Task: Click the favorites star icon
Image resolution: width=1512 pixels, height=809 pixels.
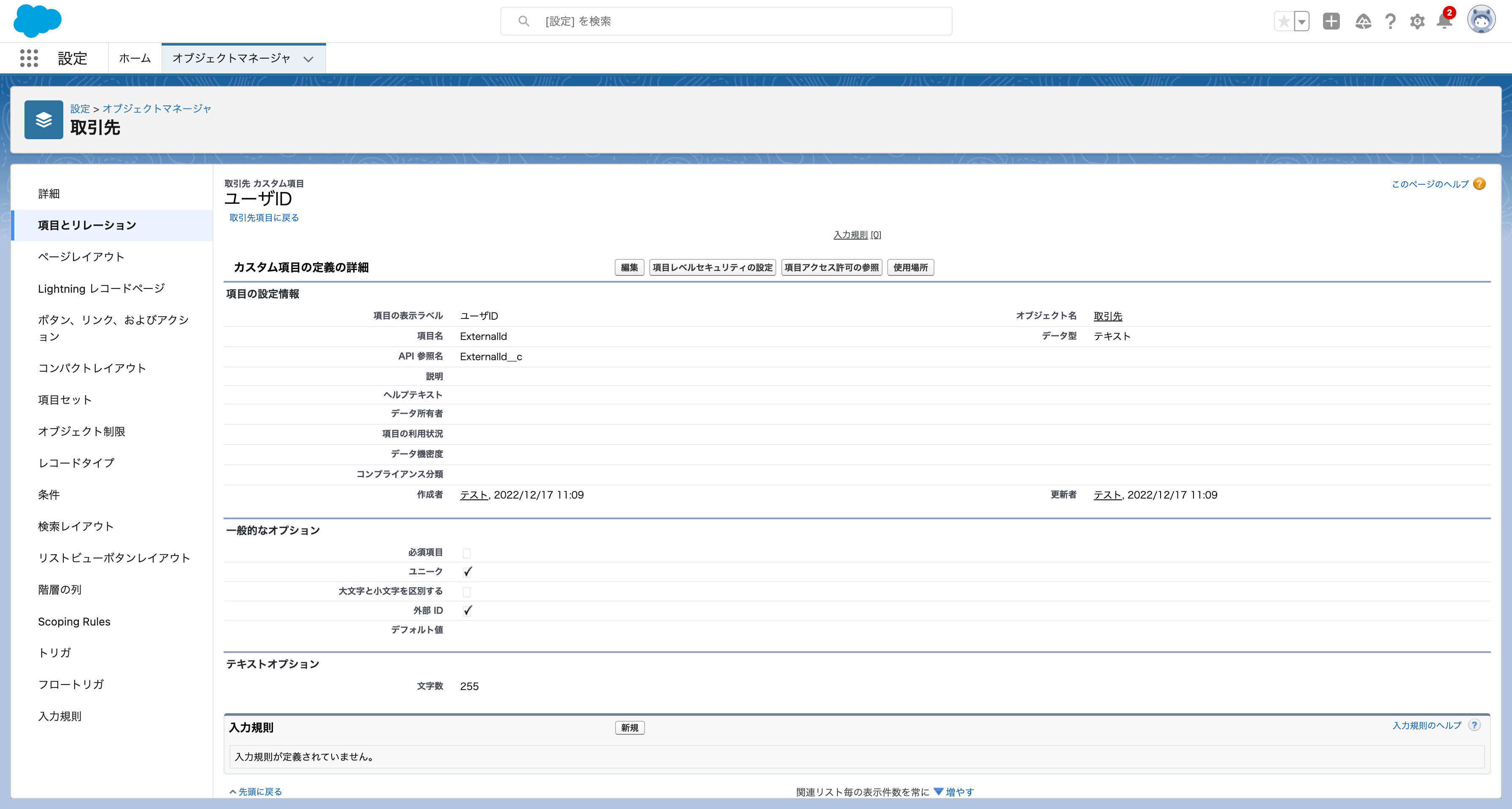Action: [x=1284, y=21]
